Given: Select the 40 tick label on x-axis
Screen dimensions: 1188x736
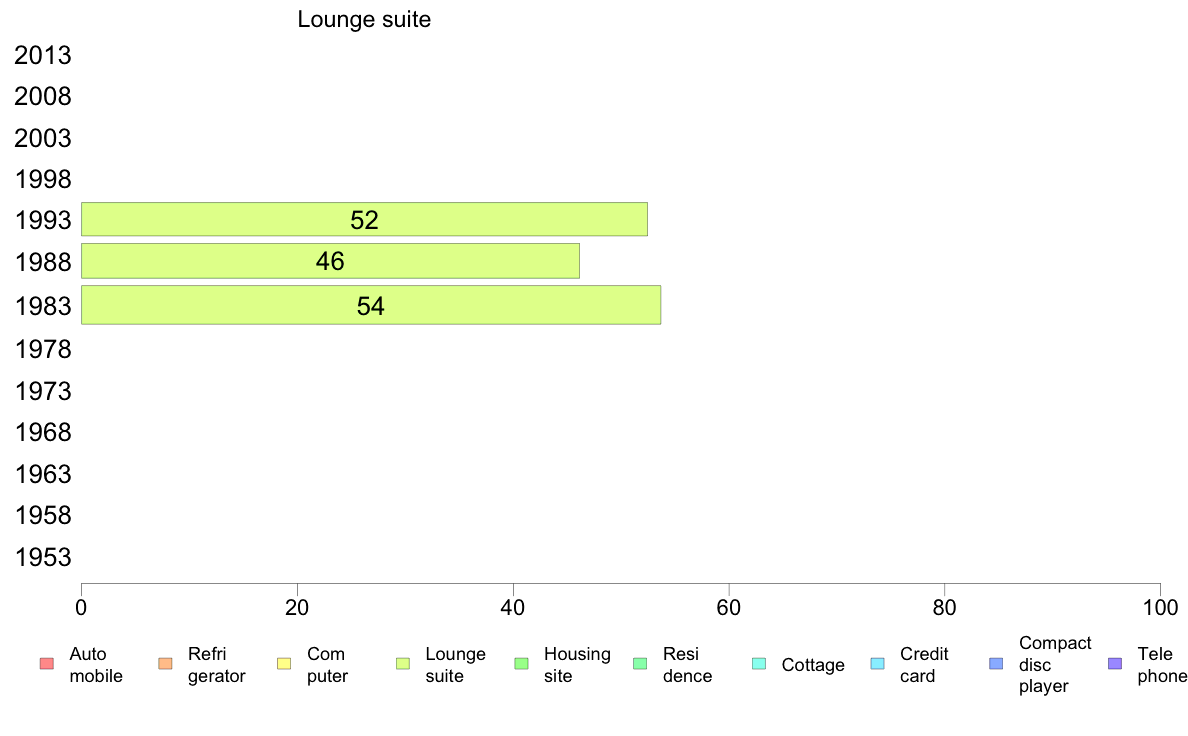Looking at the screenshot, I should (x=513, y=607).
